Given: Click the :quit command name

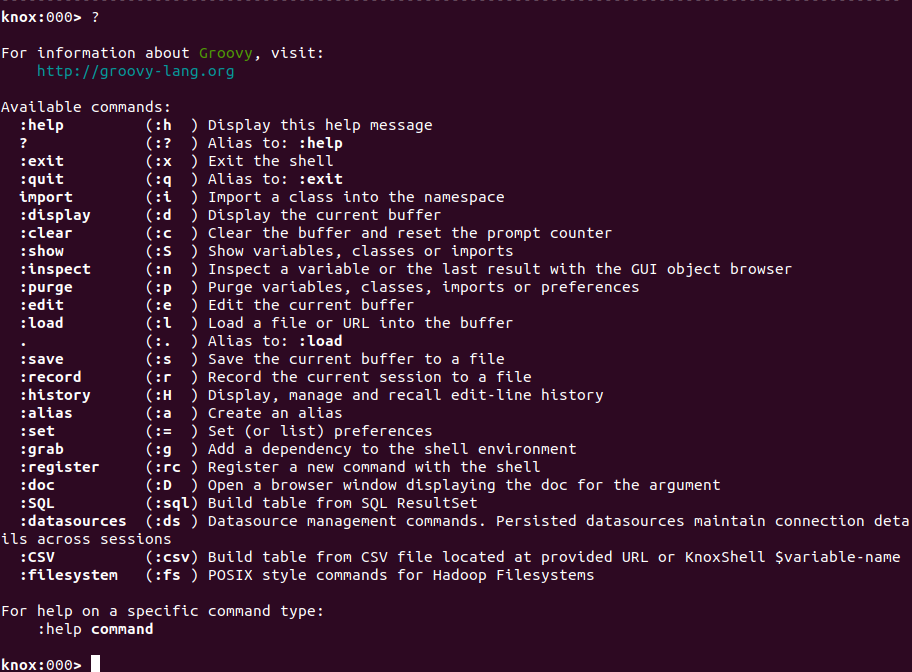Looking at the screenshot, I should [x=41, y=179].
